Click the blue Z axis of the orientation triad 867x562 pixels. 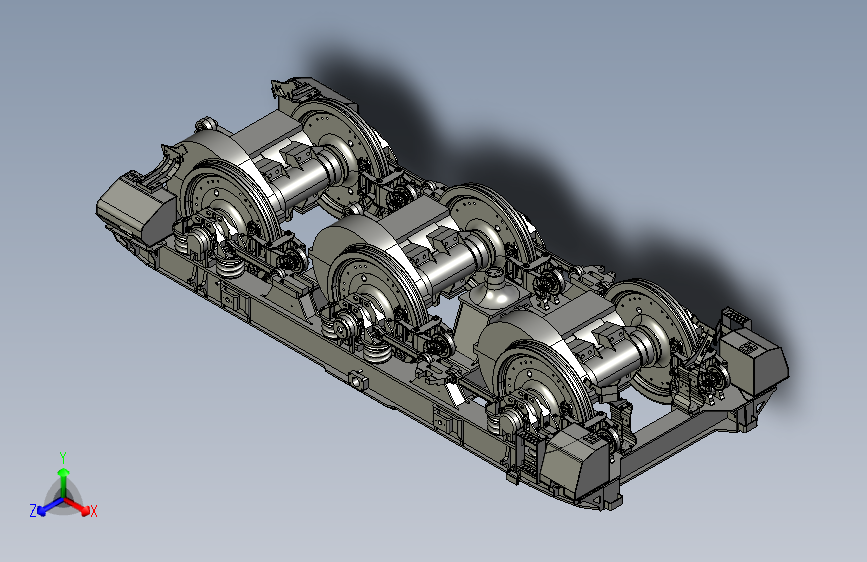click(x=50, y=506)
